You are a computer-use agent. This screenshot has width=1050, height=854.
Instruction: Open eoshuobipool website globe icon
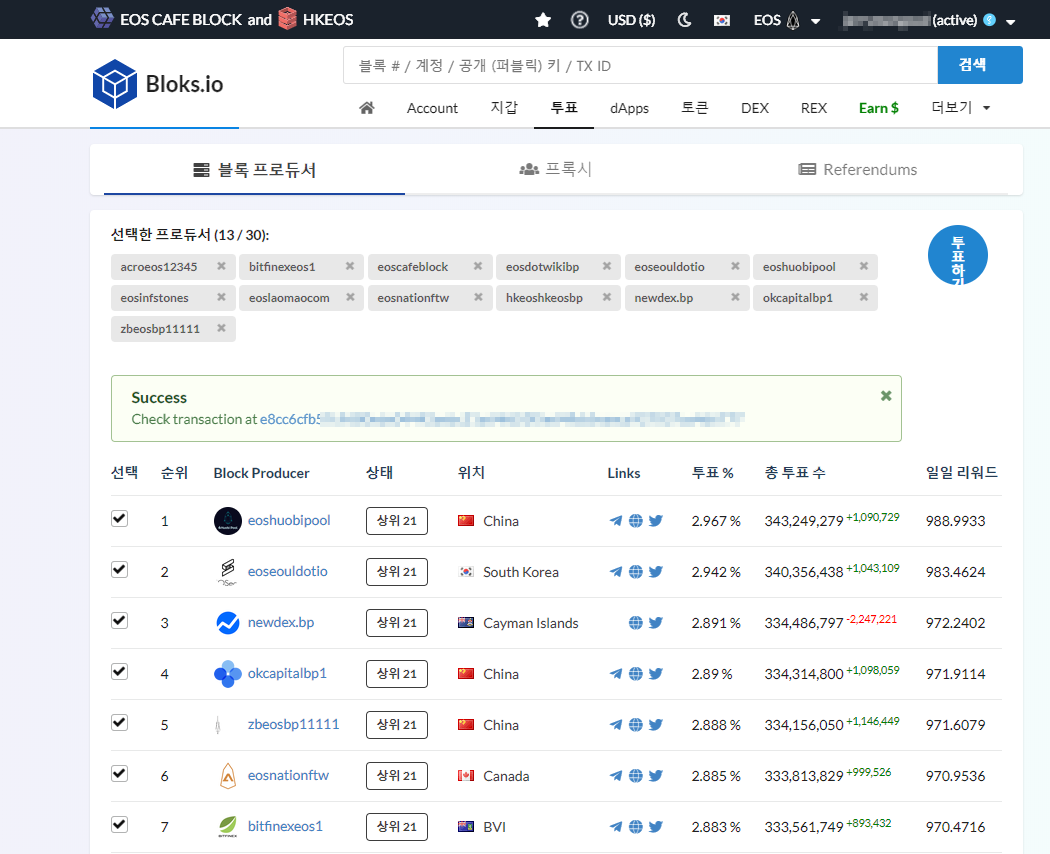click(635, 521)
